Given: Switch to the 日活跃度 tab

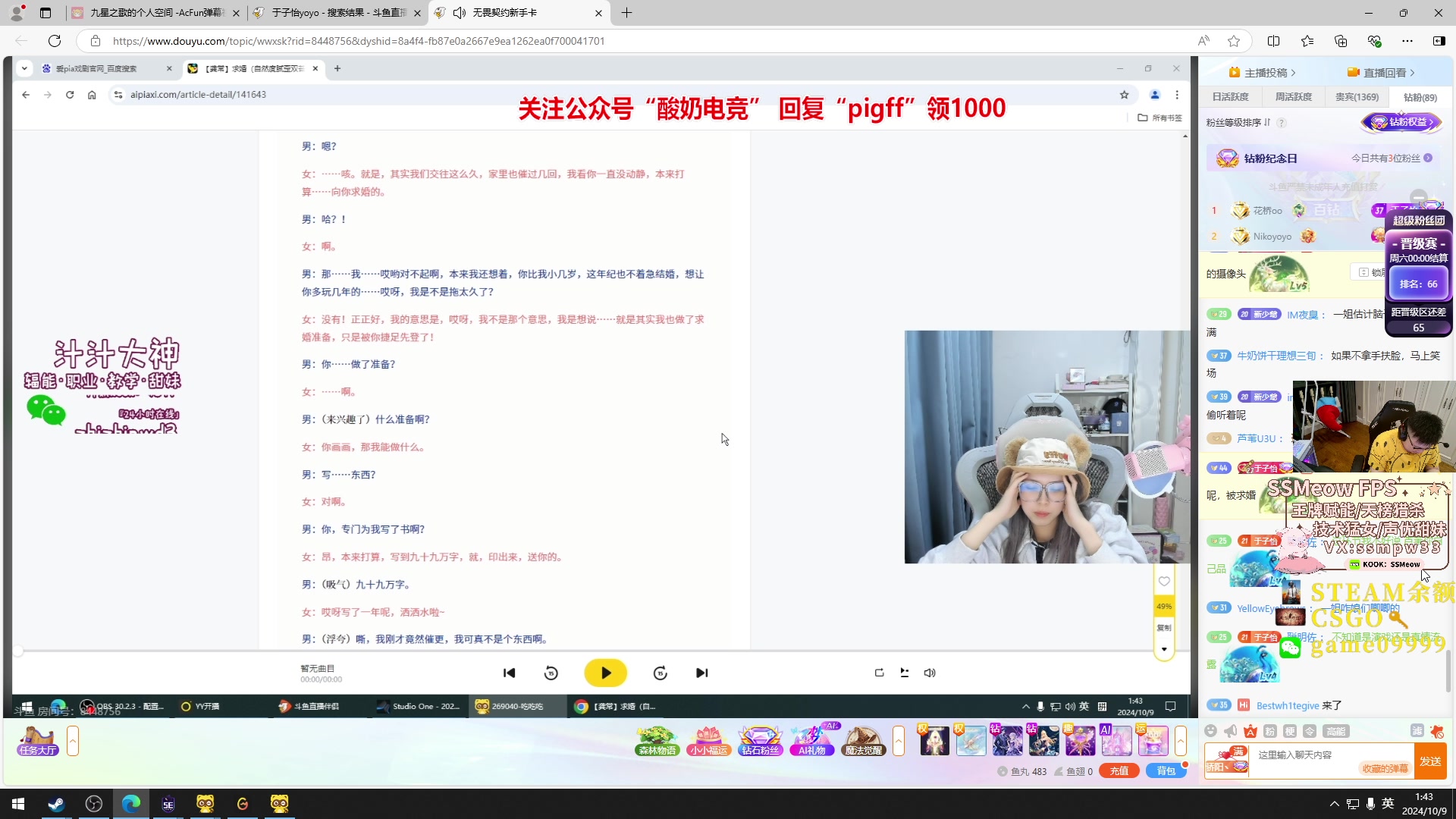Looking at the screenshot, I should coord(1230,97).
